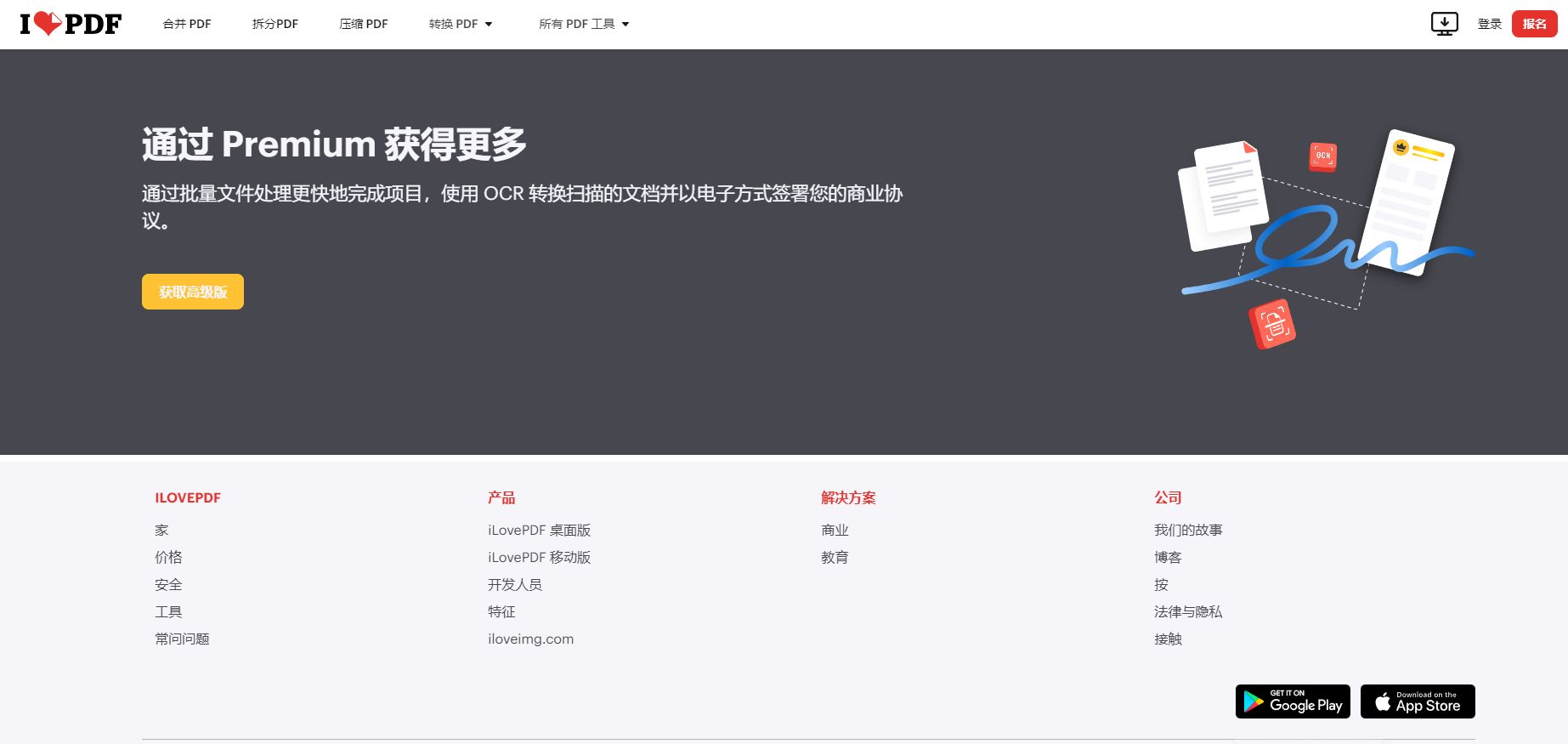Open the 按 company link
Viewport: 1568px width, 744px height.
(x=1161, y=584)
